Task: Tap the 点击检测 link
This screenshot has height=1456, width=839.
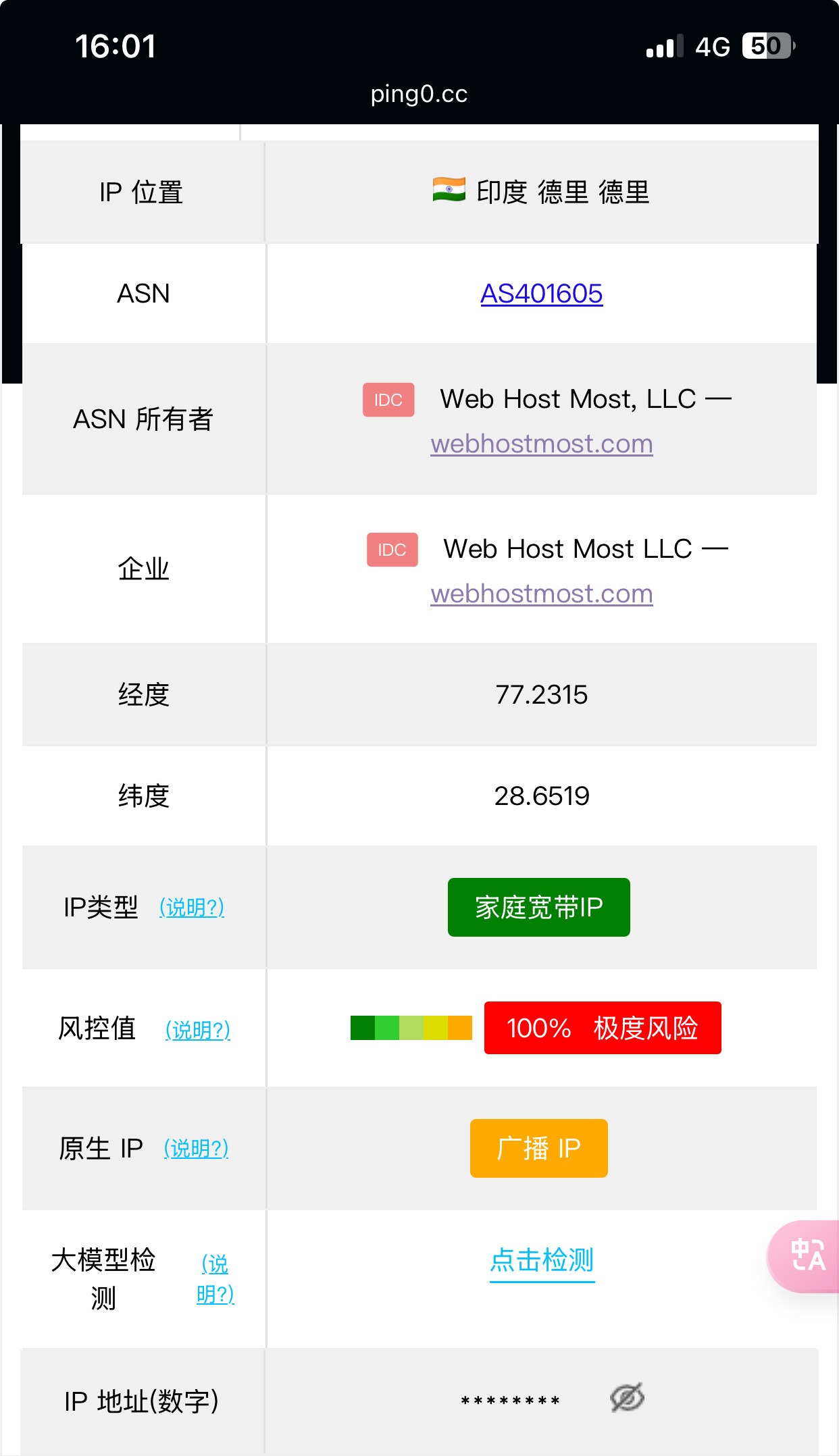Action: tap(541, 1260)
